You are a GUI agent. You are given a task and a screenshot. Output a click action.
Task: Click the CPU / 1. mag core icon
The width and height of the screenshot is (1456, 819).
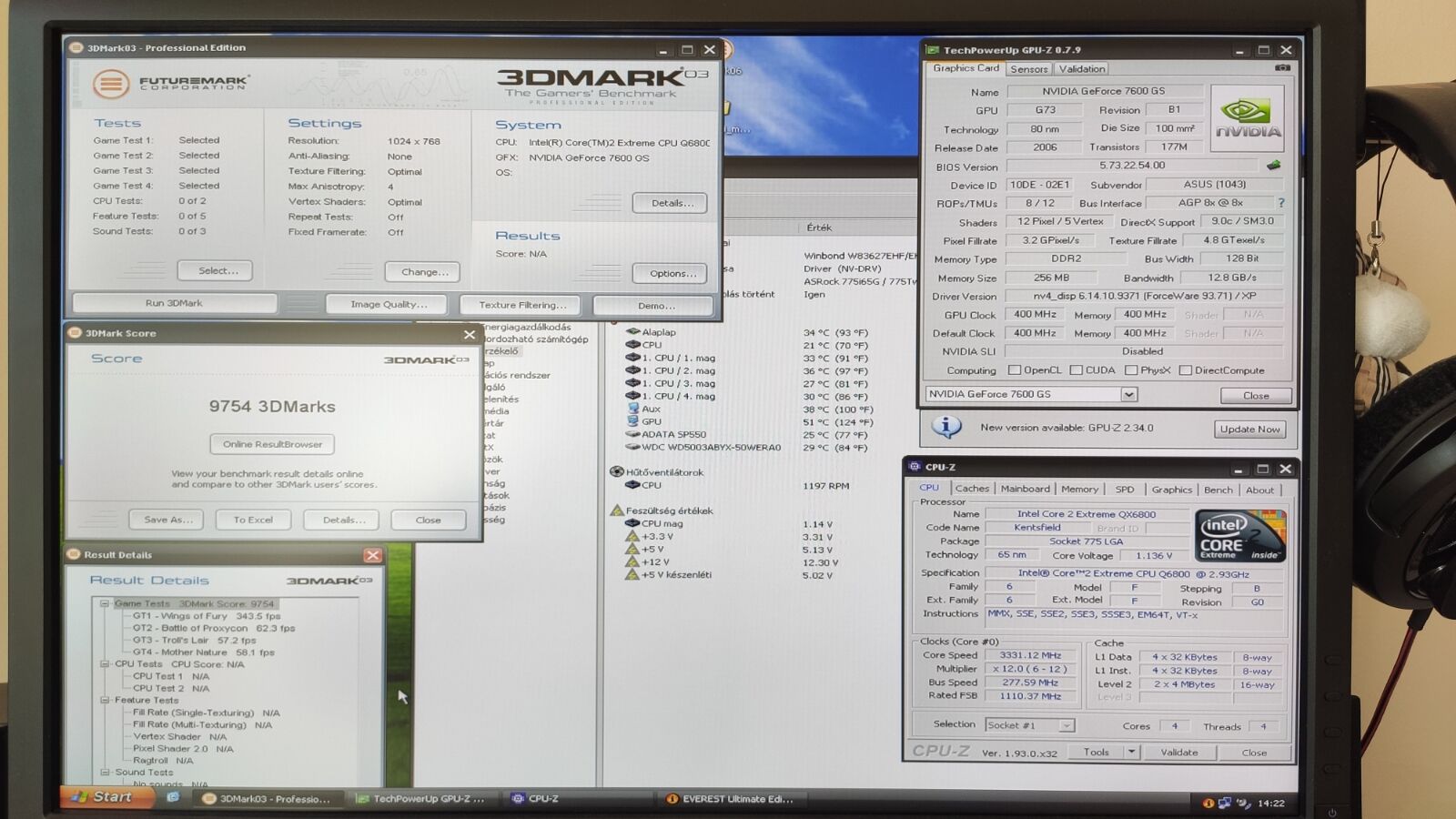(x=632, y=358)
